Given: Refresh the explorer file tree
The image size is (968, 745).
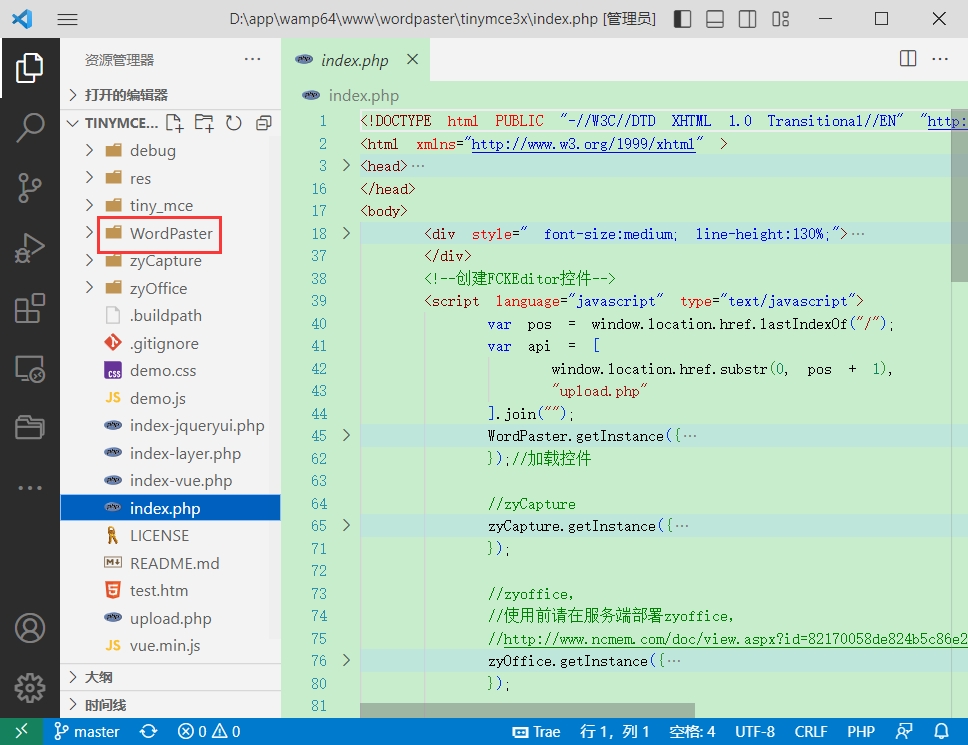Looking at the screenshot, I should click(234, 123).
